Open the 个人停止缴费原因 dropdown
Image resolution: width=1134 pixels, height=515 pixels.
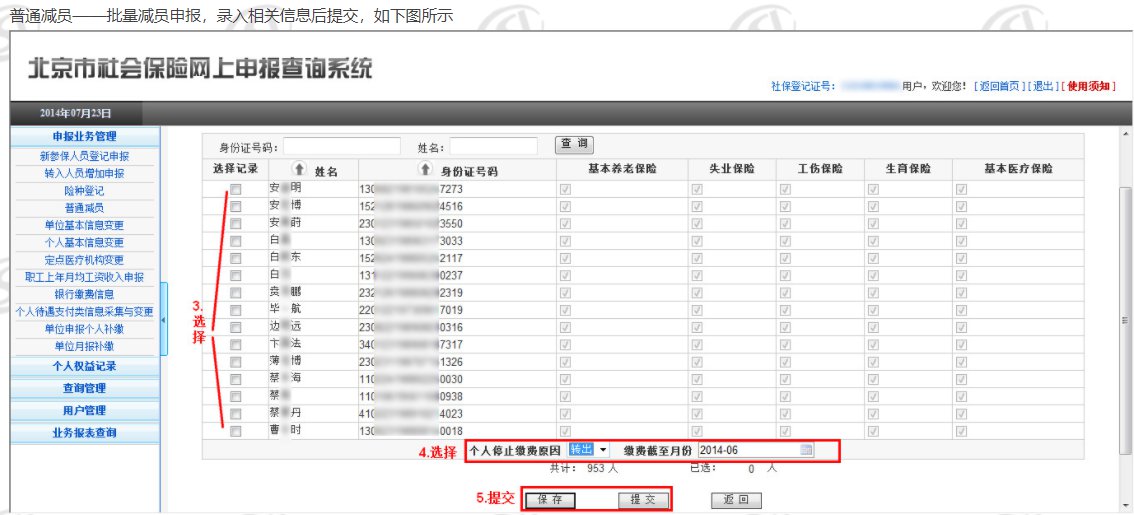point(603,451)
